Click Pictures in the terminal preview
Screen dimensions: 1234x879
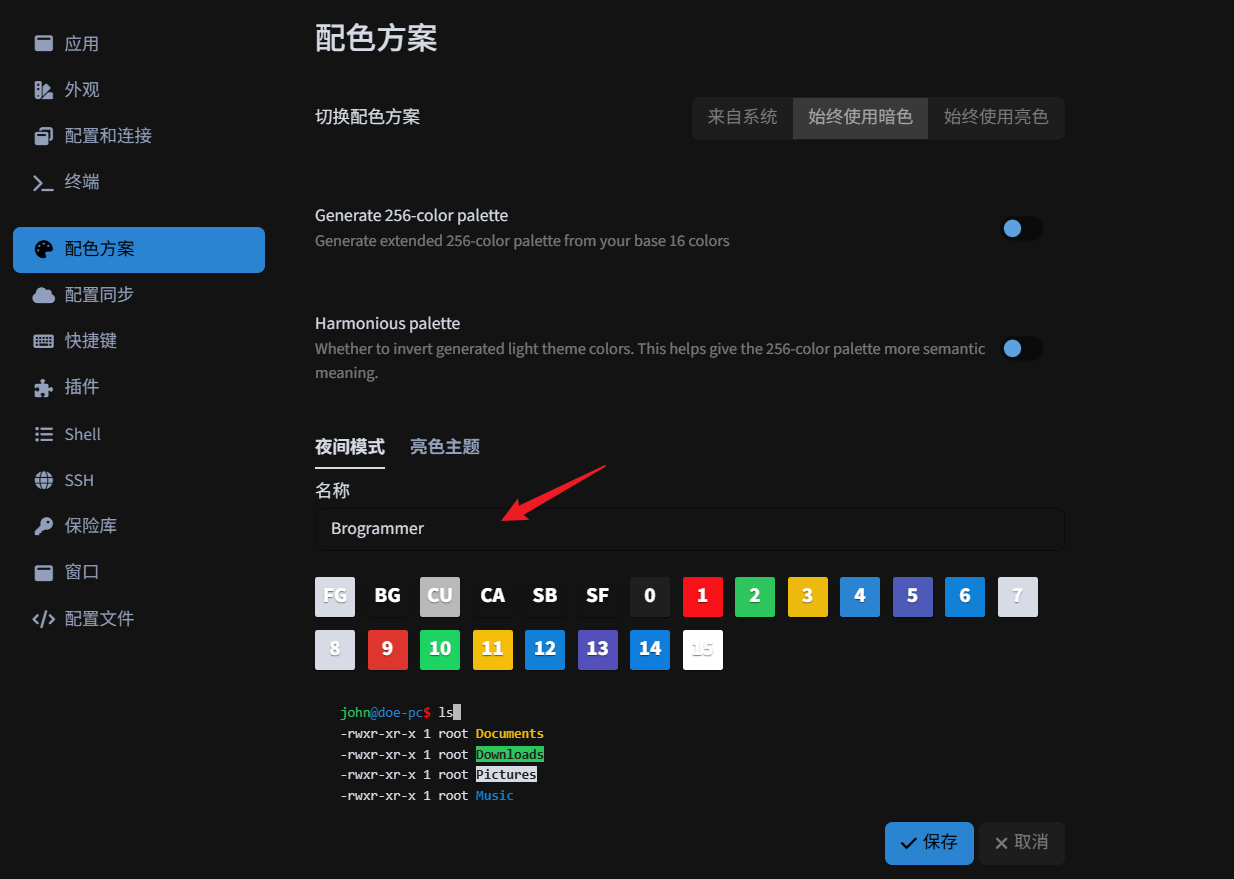(x=506, y=775)
